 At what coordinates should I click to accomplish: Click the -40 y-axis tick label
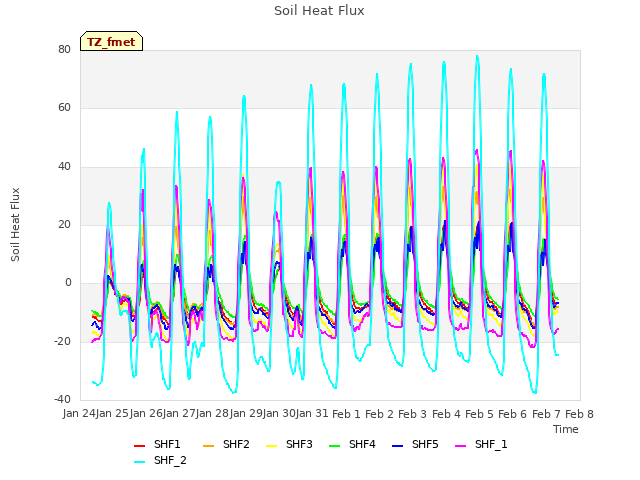pos(62,400)
